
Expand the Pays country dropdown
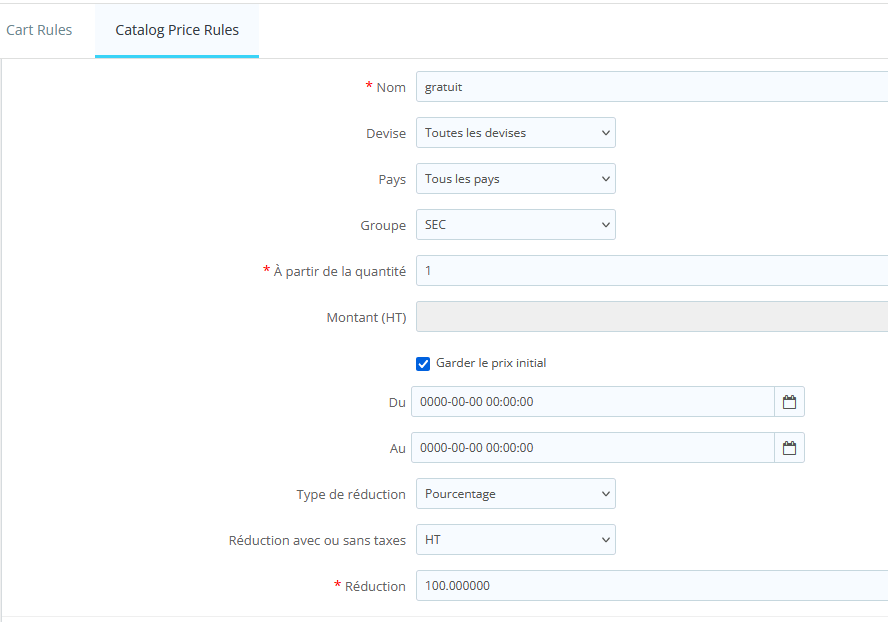point(515,179)
